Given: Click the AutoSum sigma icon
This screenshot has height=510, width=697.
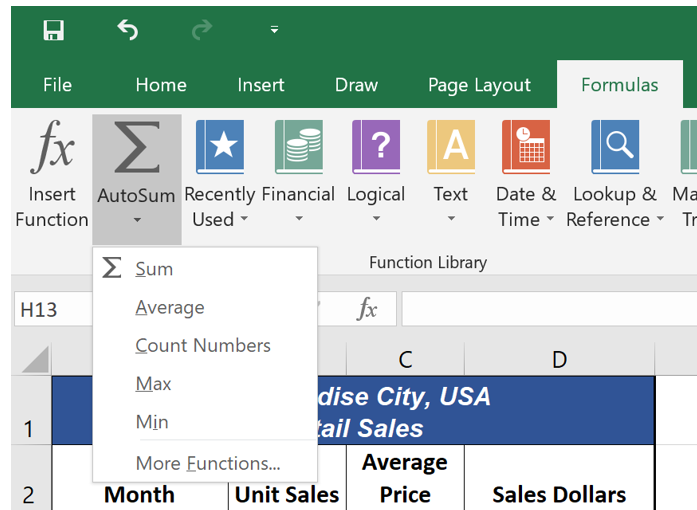Looking at the screenshot, I should tap(137, 147).
